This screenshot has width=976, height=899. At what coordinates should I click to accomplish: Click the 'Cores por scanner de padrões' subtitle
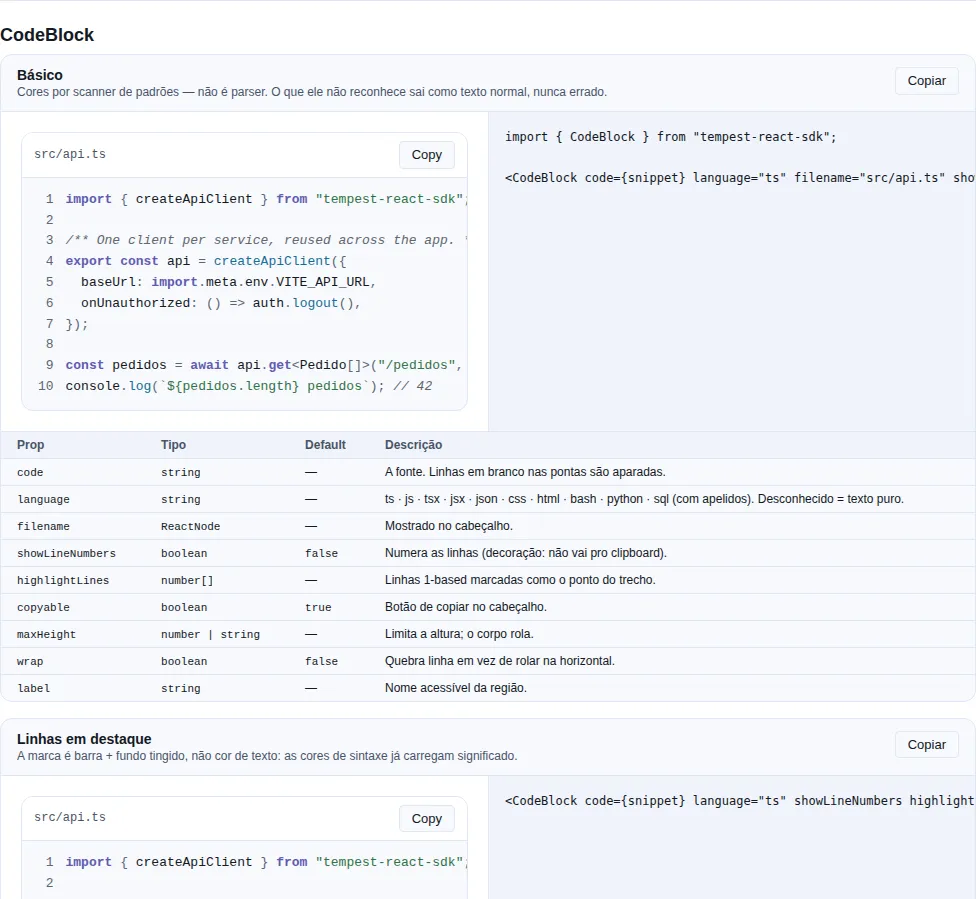(312, 92)
